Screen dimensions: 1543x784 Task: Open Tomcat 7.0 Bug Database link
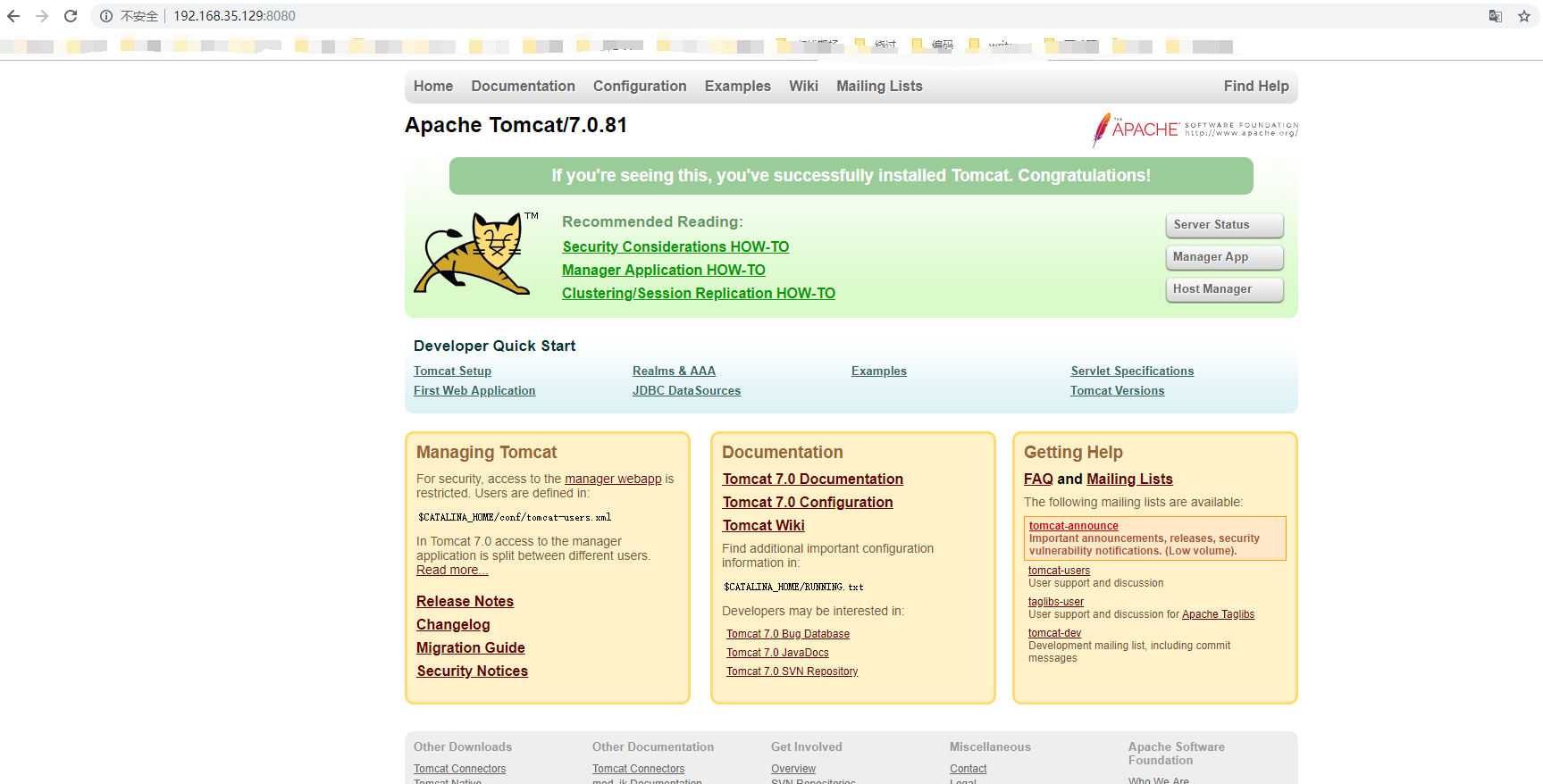[x=787, y=634]
